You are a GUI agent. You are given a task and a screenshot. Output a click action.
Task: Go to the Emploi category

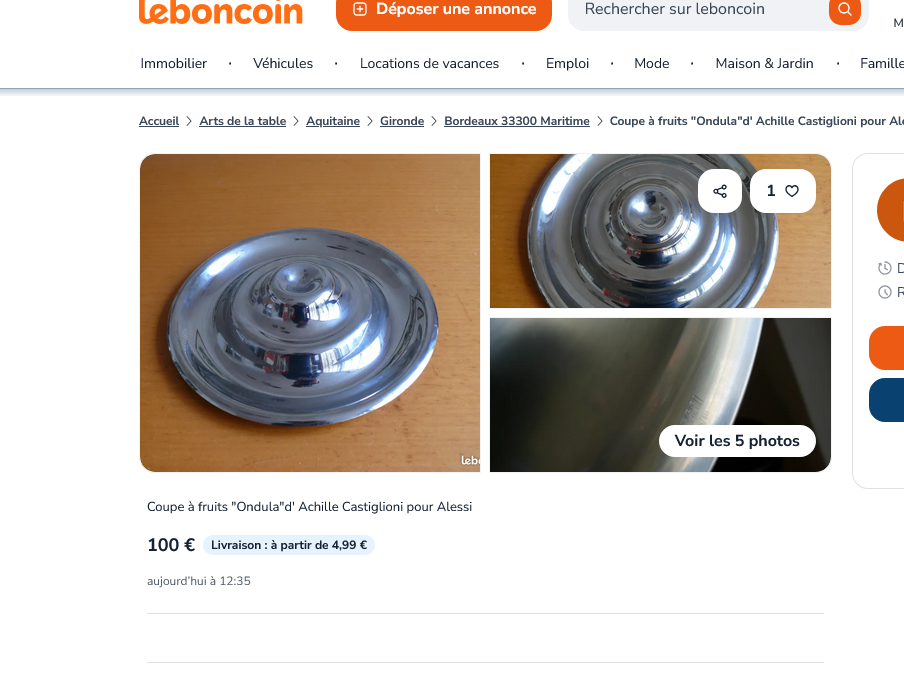click(x=567, y=63)
